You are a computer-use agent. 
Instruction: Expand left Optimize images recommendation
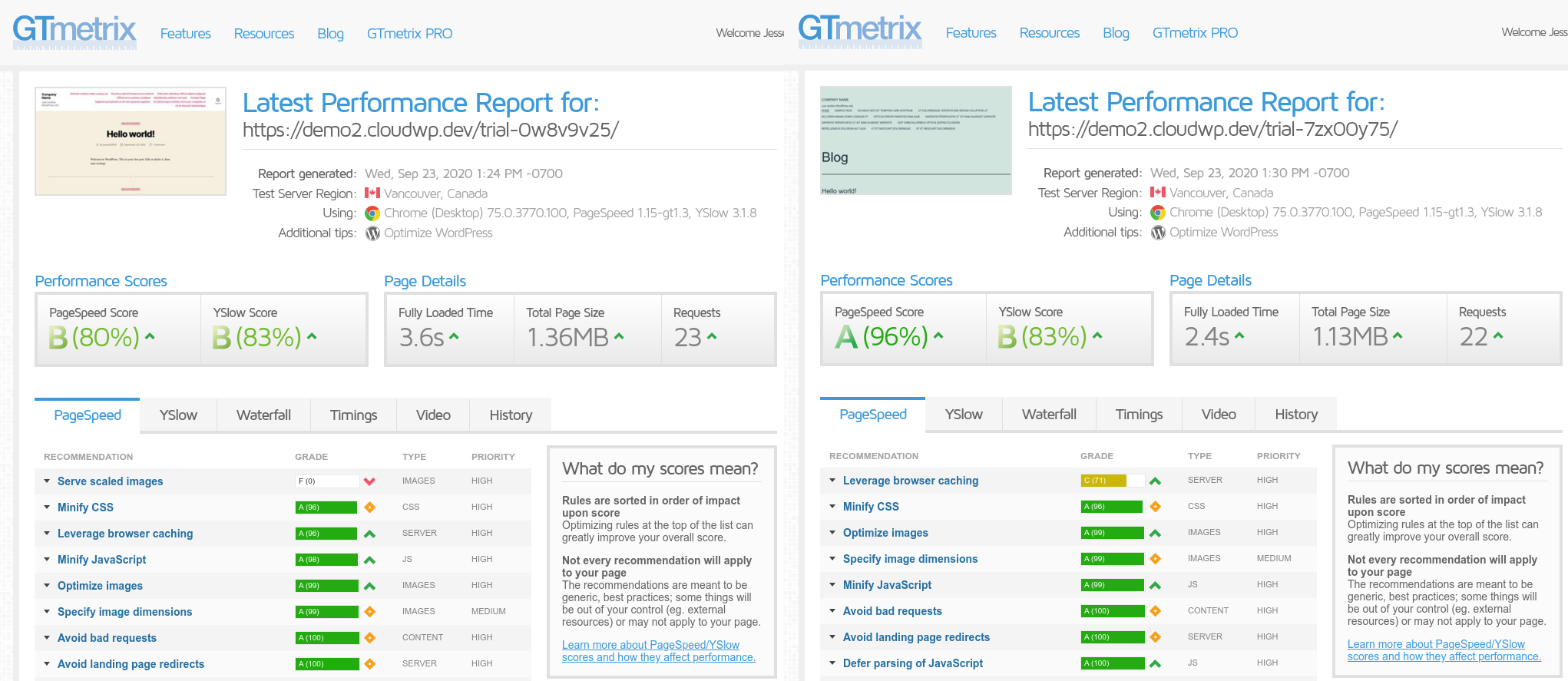click(47, 586)
